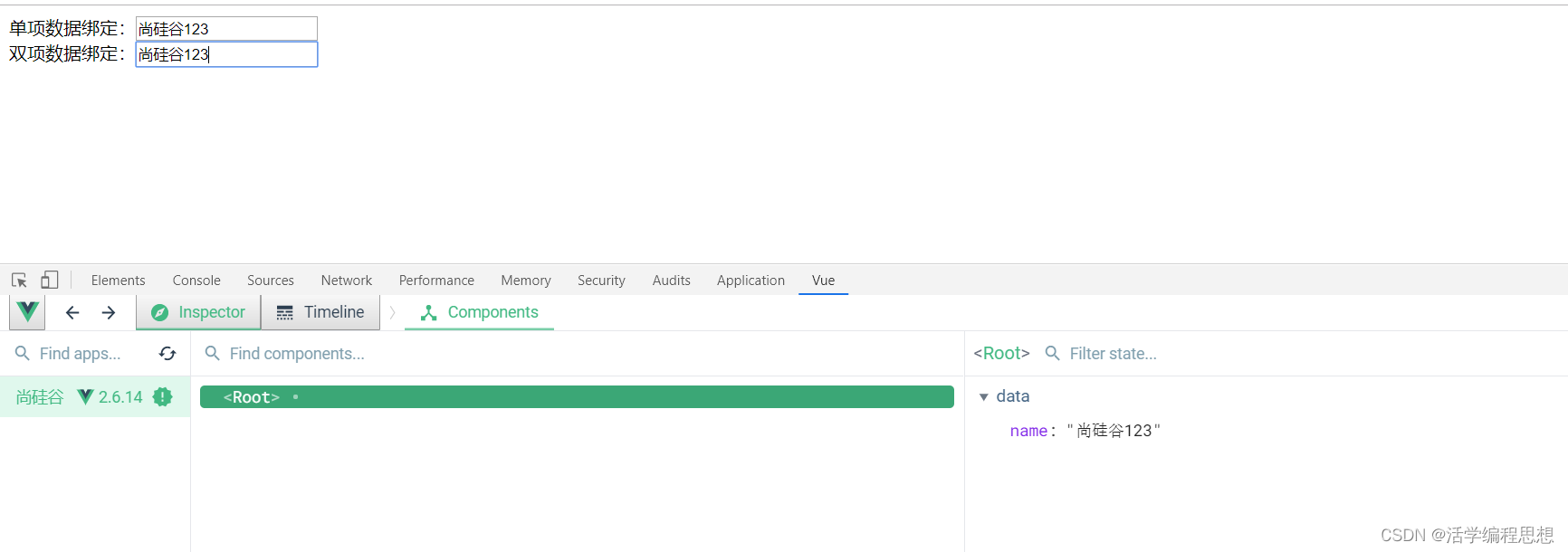Go forward with the right arrow
Image resolution: width=1568 pixels, height=552 pixels.
(x=109, y=312)
